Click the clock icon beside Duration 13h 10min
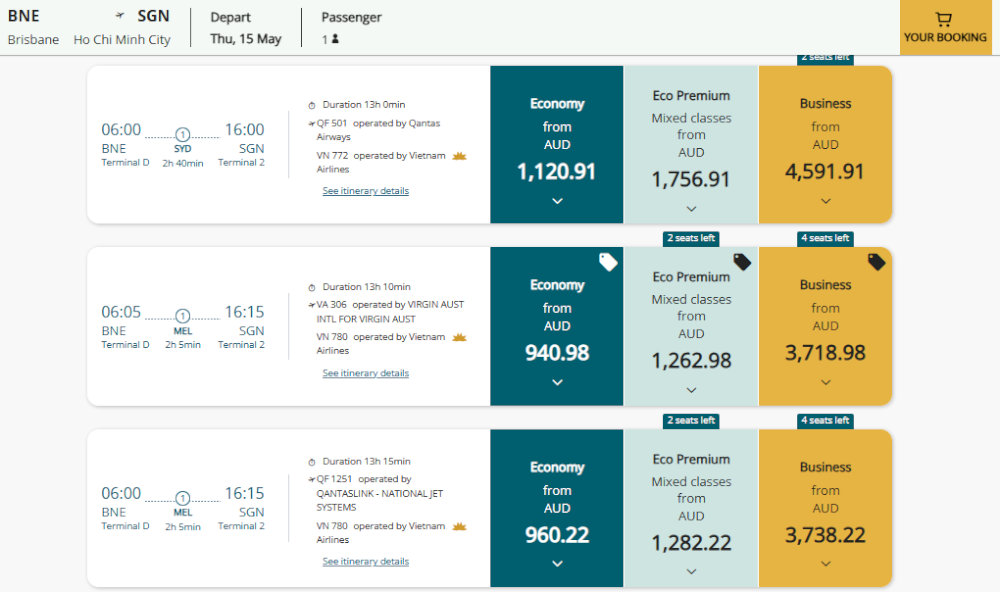 [312, 287]
